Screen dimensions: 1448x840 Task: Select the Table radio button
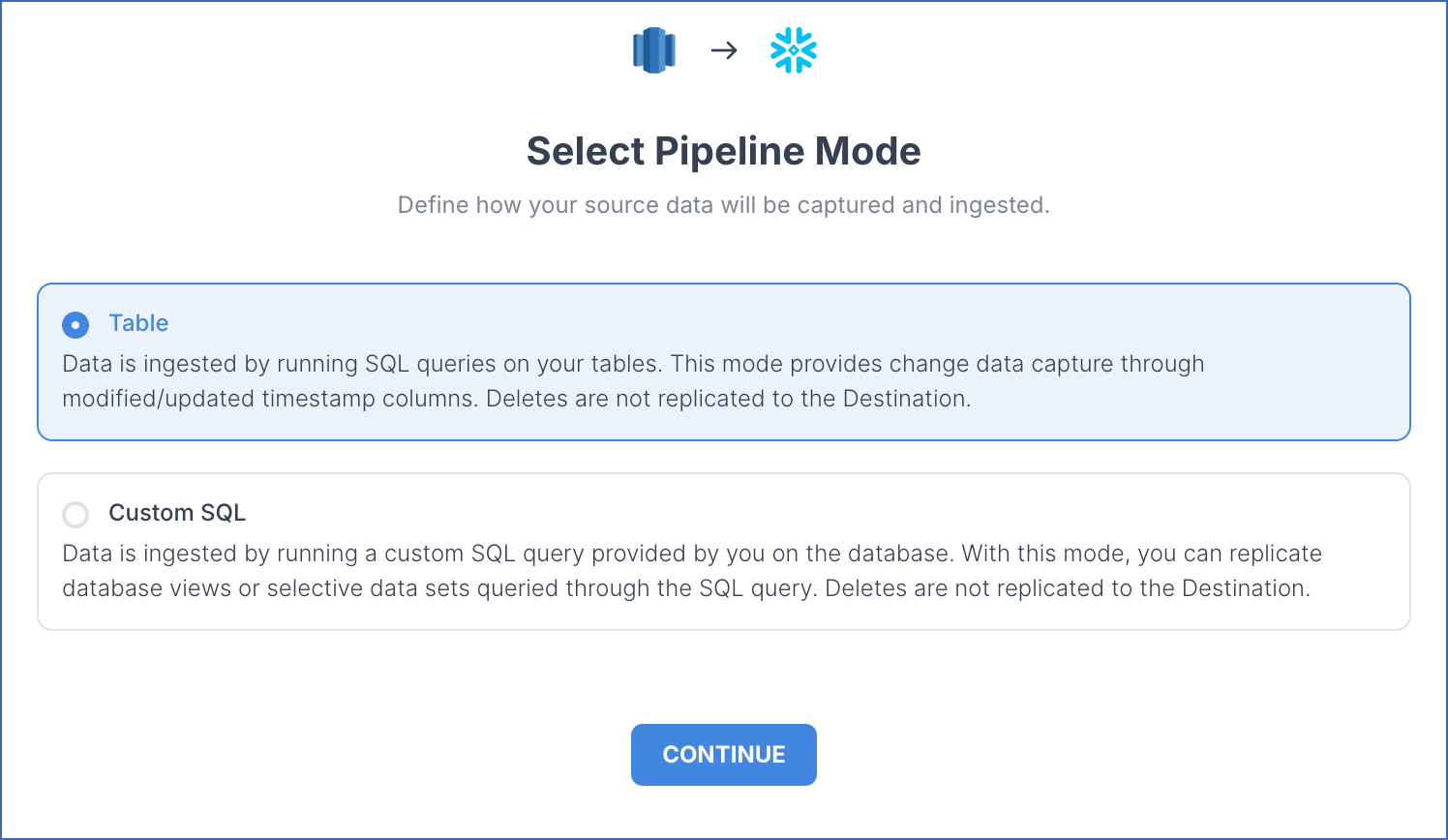[x=75, y=324]
